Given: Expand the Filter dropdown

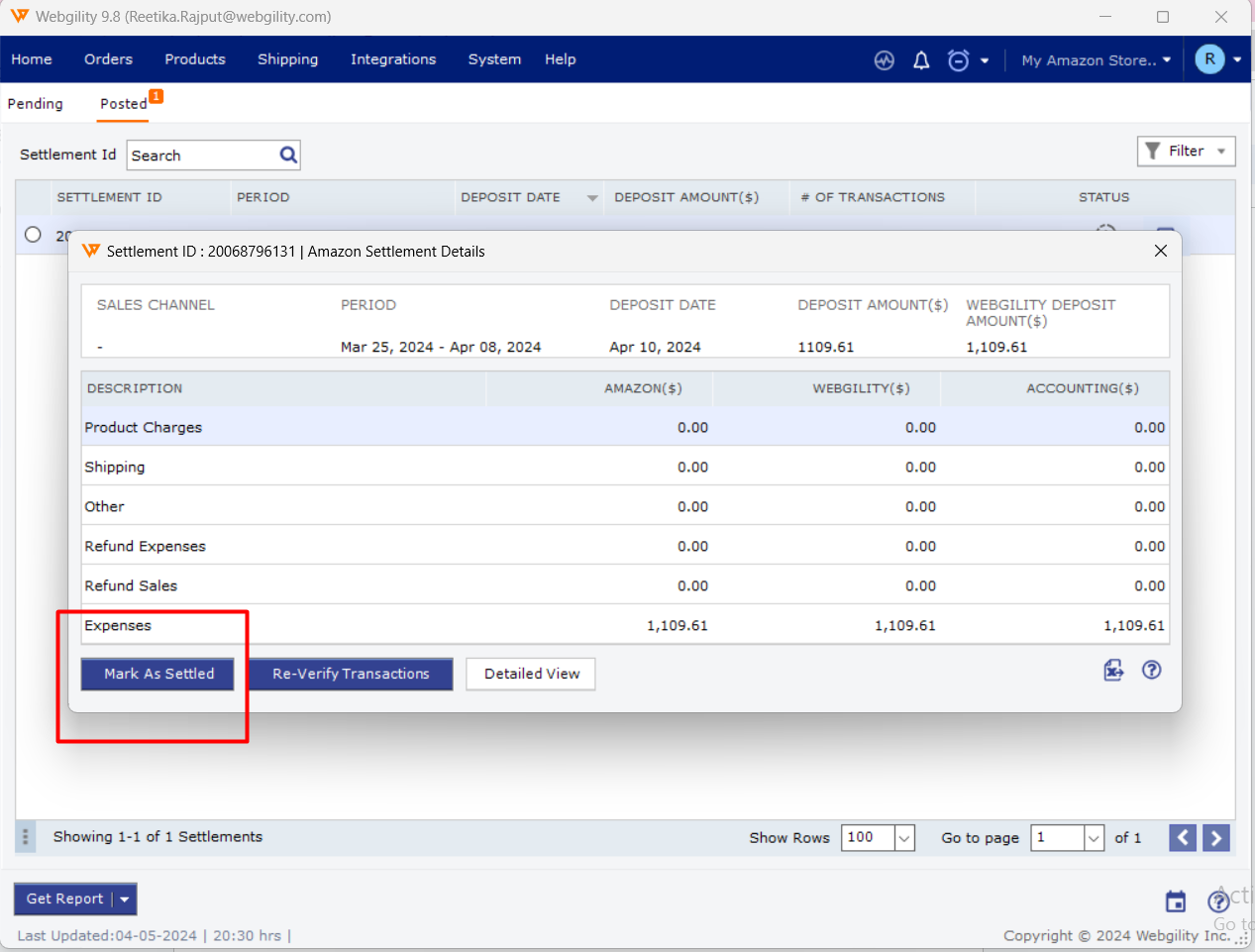Looking at the screenshot, I should tap(1186, 151).
